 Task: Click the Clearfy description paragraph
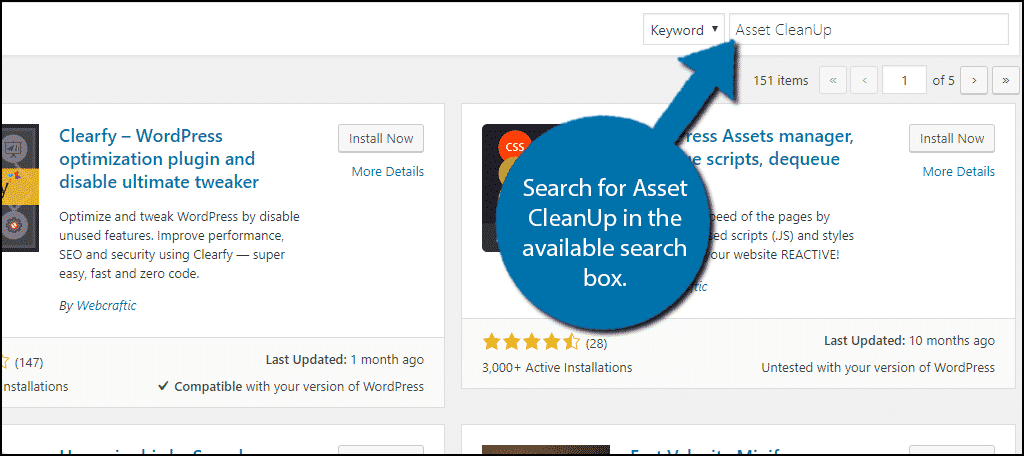click(x=179, y=245)
